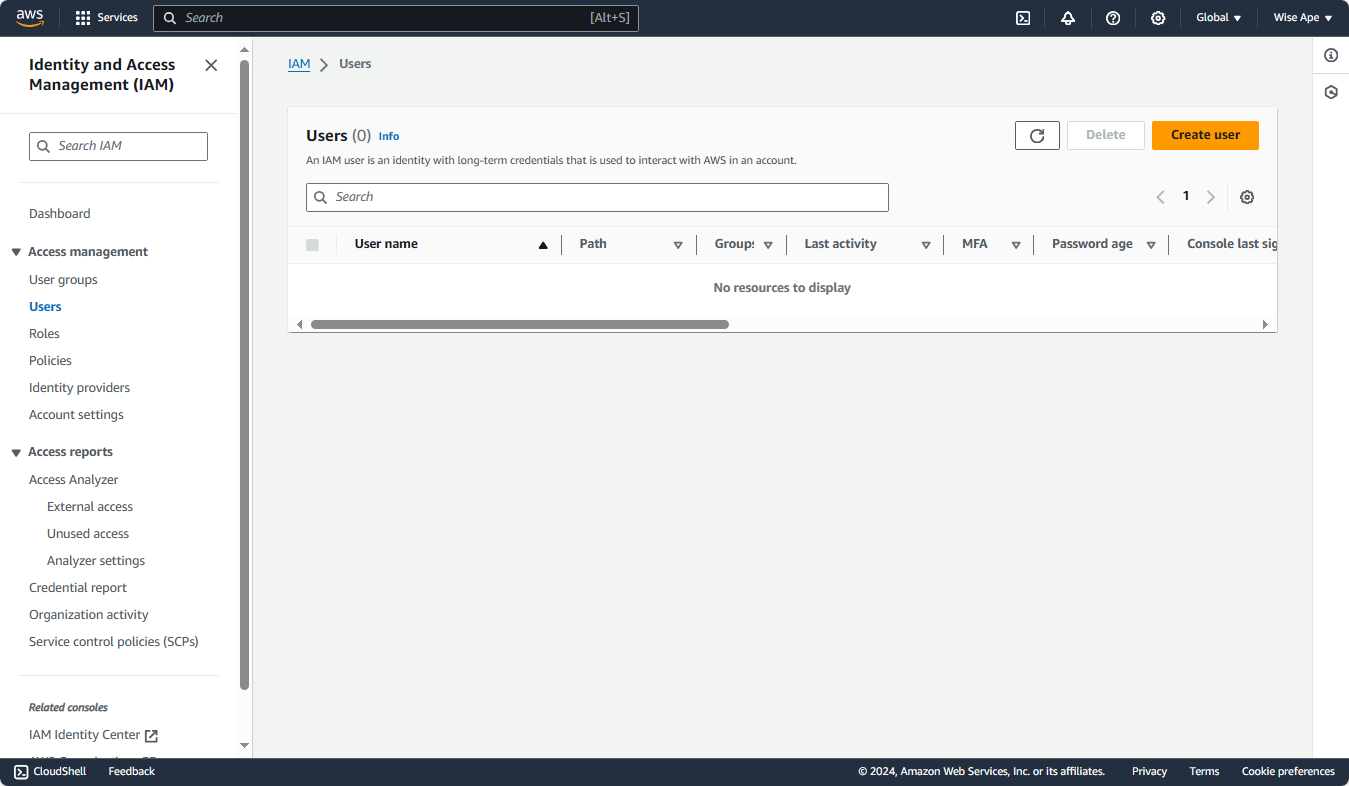
Task: Focus the Search IAM field
Action: point(118,146)
